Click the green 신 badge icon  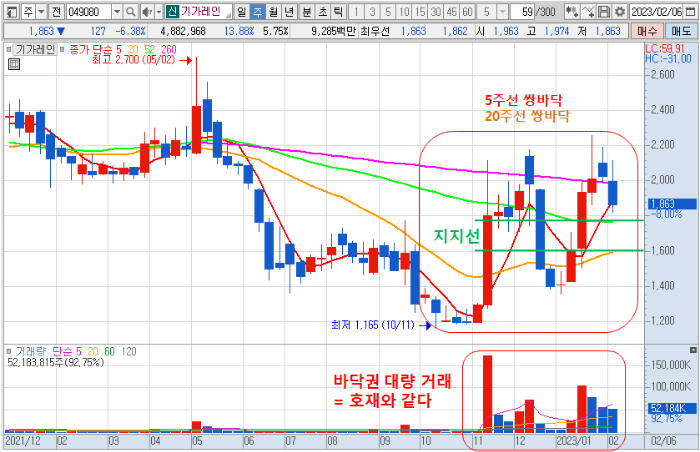coord(172,11)
